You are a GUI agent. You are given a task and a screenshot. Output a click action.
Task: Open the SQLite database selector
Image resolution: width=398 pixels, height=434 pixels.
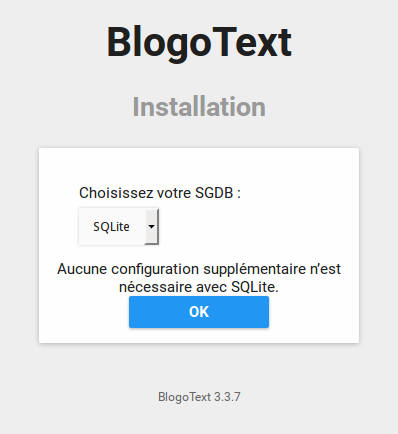119,227
